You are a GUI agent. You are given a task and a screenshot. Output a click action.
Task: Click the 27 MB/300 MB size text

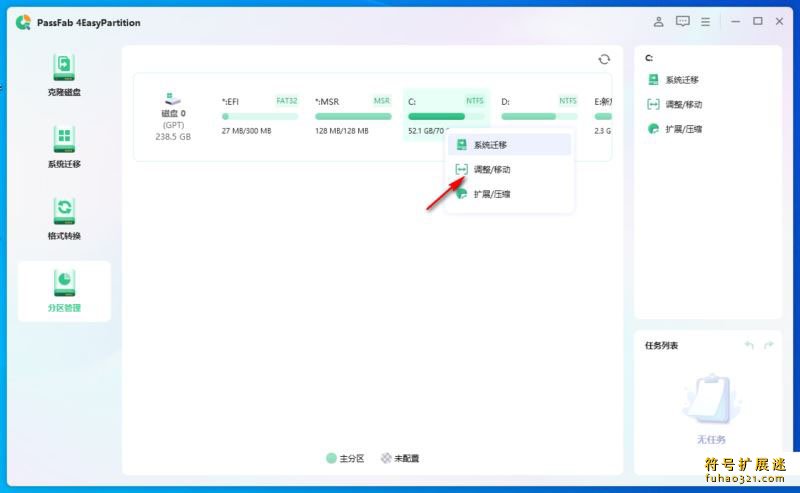(246, 131)
